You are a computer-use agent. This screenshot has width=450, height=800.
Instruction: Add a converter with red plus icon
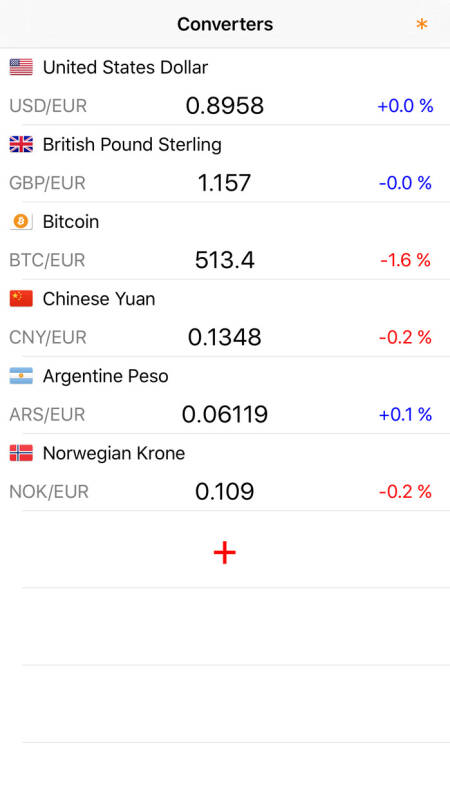(224, 553)
